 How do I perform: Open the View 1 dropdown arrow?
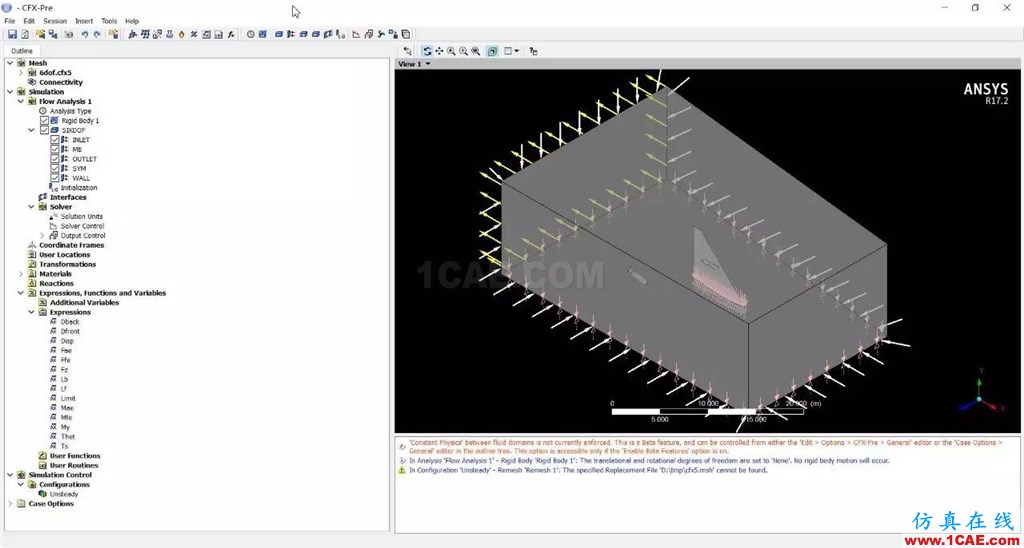tap(428, 64)
